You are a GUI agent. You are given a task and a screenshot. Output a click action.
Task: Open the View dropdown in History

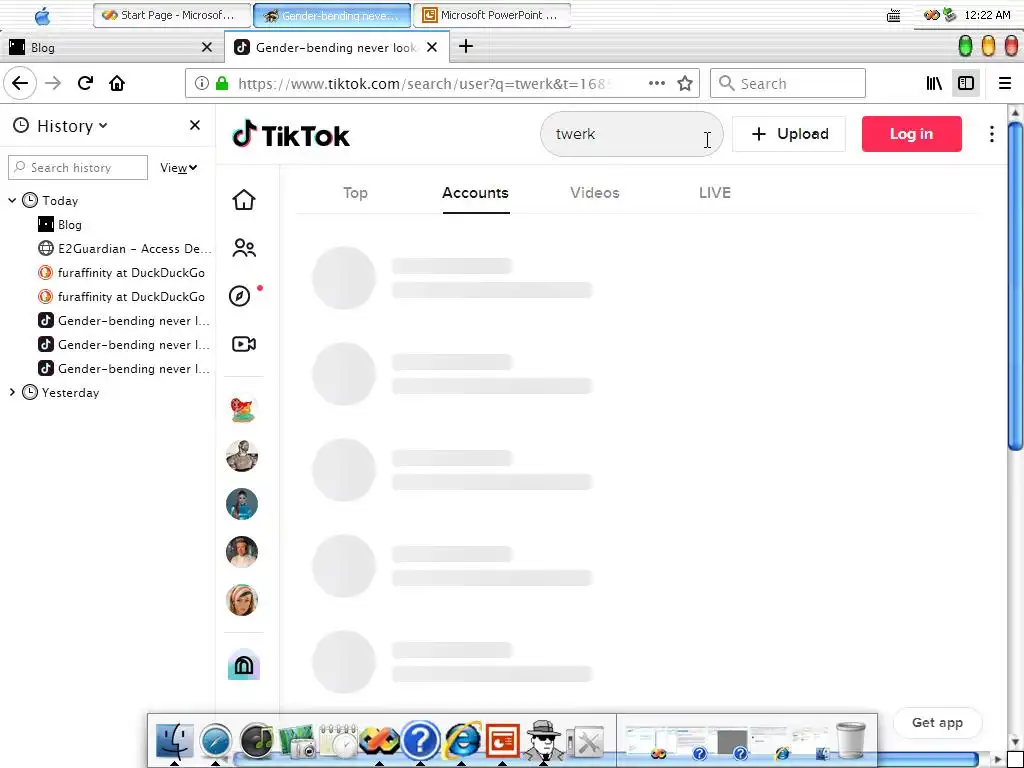tap(178, 168)
